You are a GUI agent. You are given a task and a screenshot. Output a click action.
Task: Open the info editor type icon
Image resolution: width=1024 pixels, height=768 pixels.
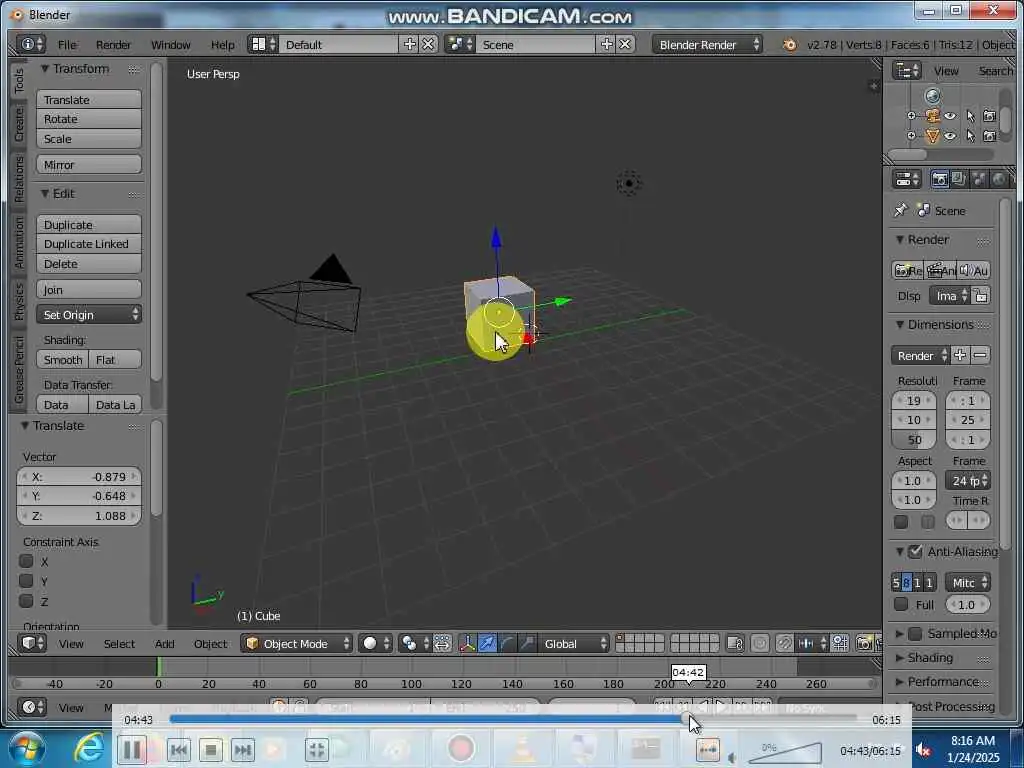click(x=31, y=44)
